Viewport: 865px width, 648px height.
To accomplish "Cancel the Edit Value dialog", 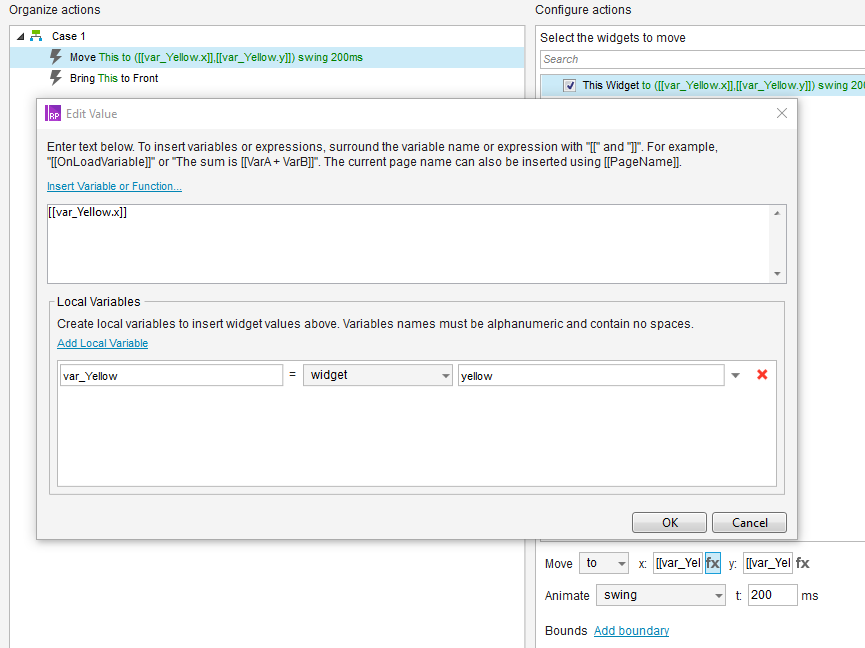I will 748,522.
